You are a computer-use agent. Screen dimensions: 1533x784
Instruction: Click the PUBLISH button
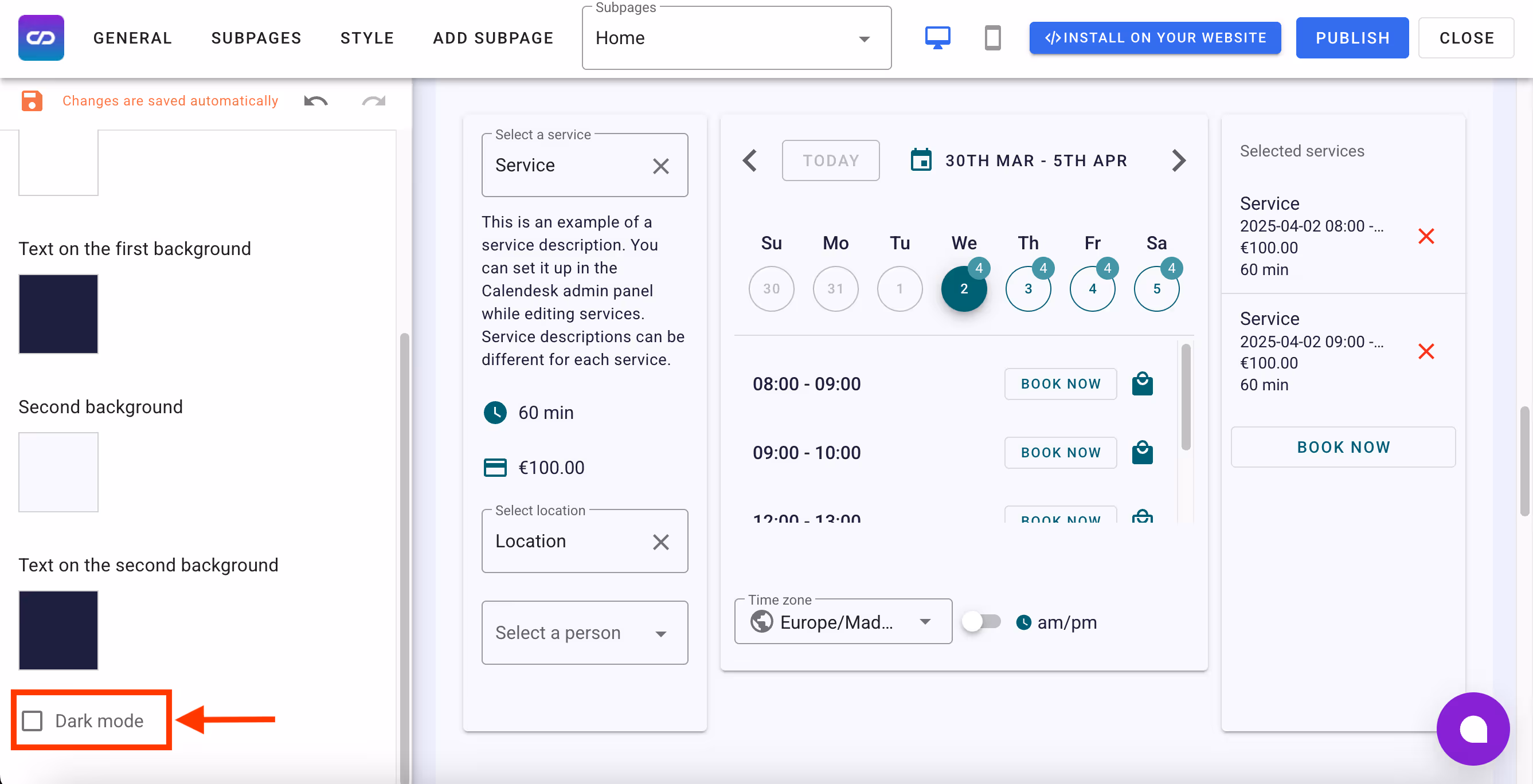pos(1351,38)
